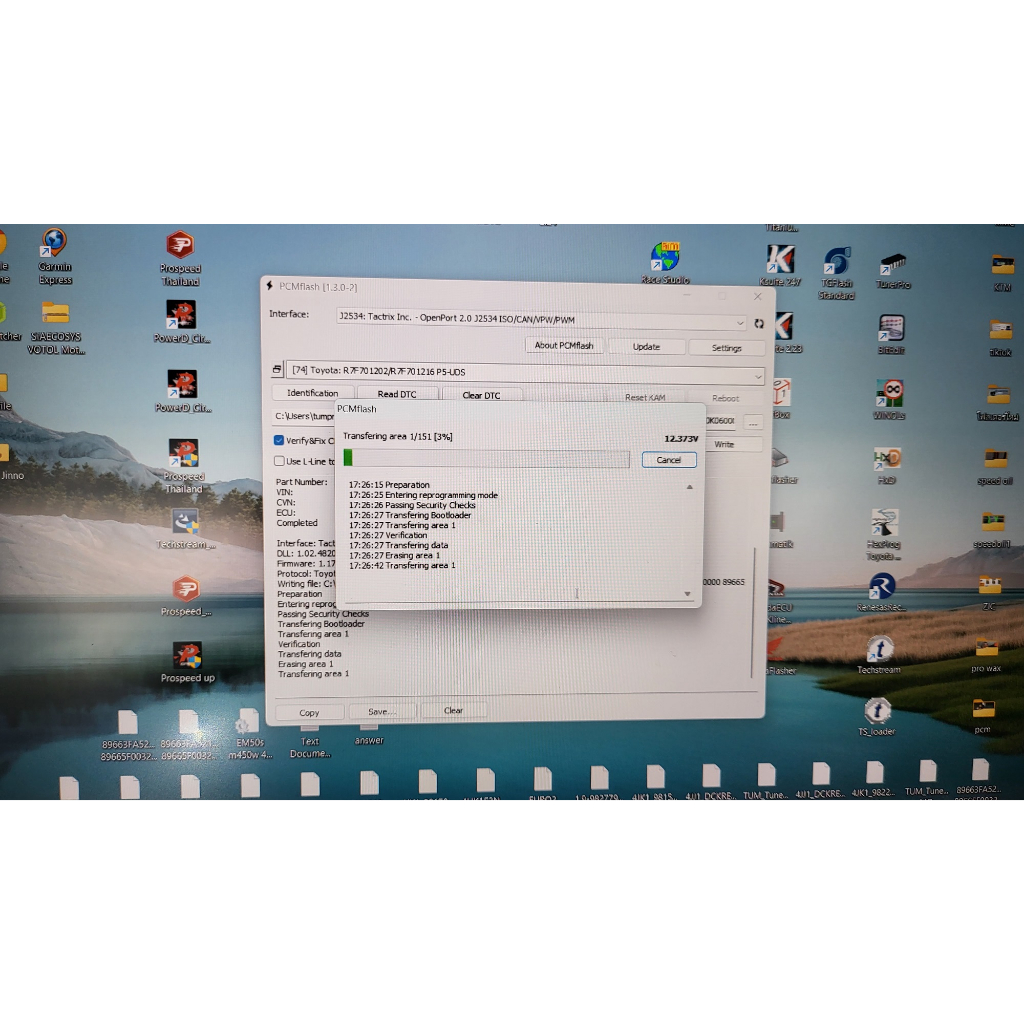Screen dimensions: 1024x1024
Task: Open the speedoil1 folder
Action: tap(992, 530)
